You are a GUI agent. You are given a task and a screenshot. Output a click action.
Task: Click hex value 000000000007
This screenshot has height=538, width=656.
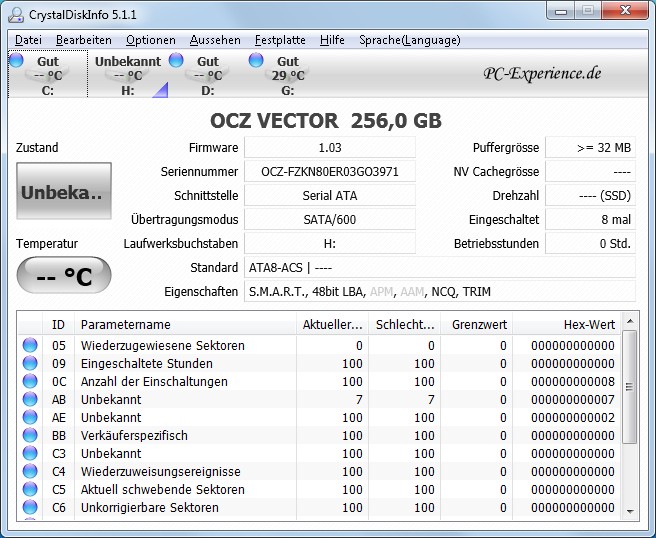[573, 400]
